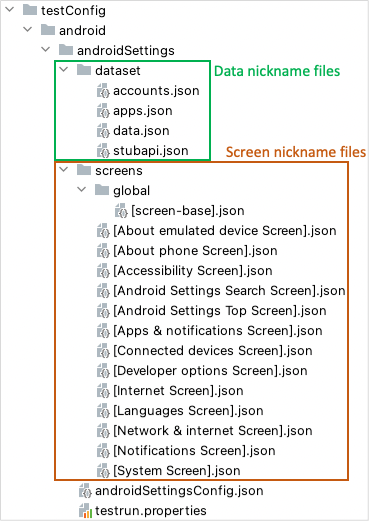The image size is (376, 521).
Task: Click the apps.json file icon
Action: coord(103,111)
